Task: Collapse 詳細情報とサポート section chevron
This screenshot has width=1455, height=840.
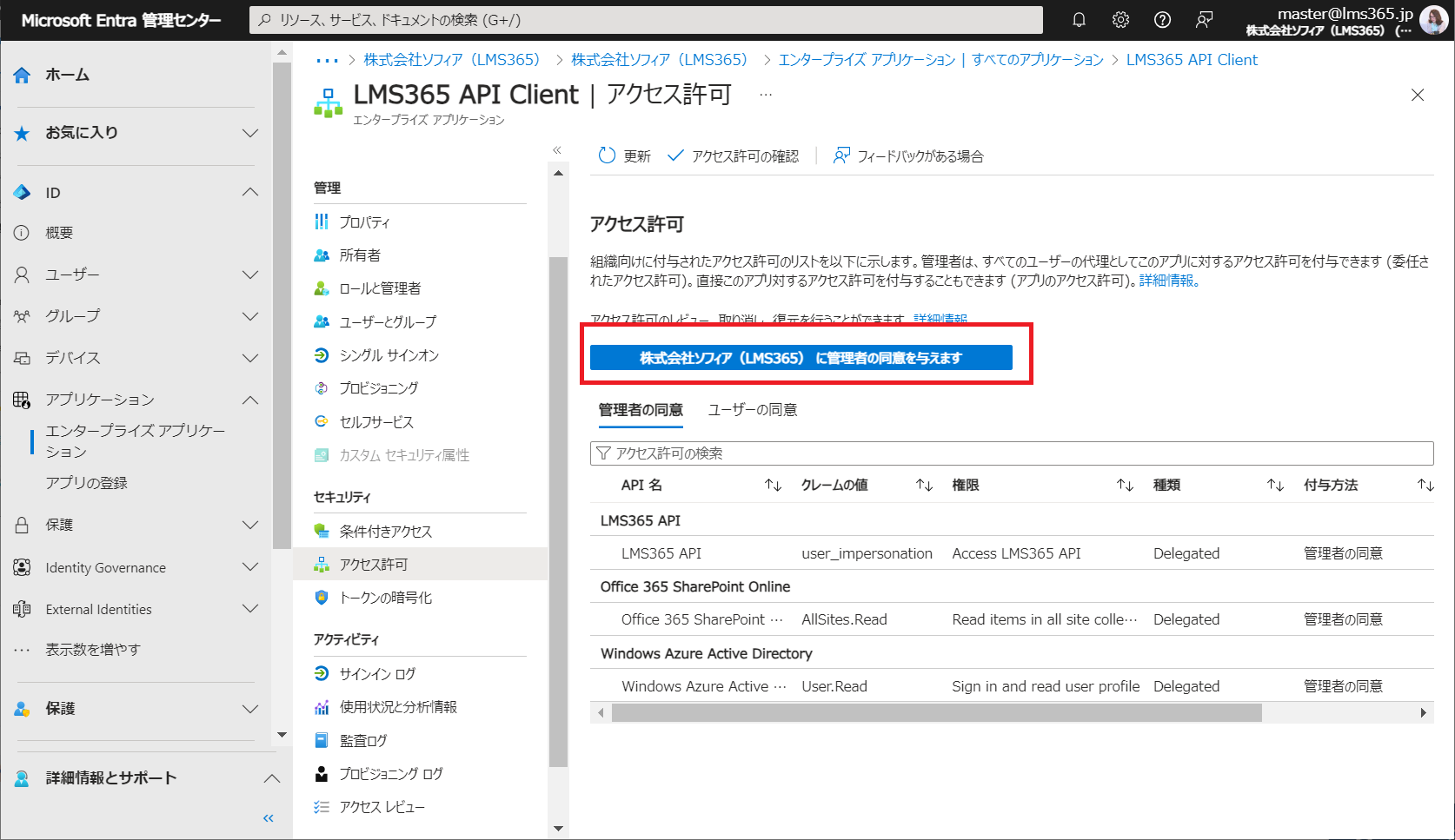Action: pyautogui.click(x=272, y=778)
